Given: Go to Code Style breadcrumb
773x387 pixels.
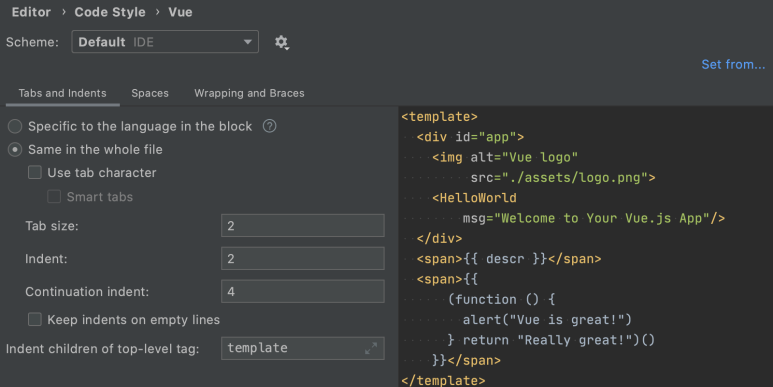Looking at the screenshot, I should tap(110, 12).
